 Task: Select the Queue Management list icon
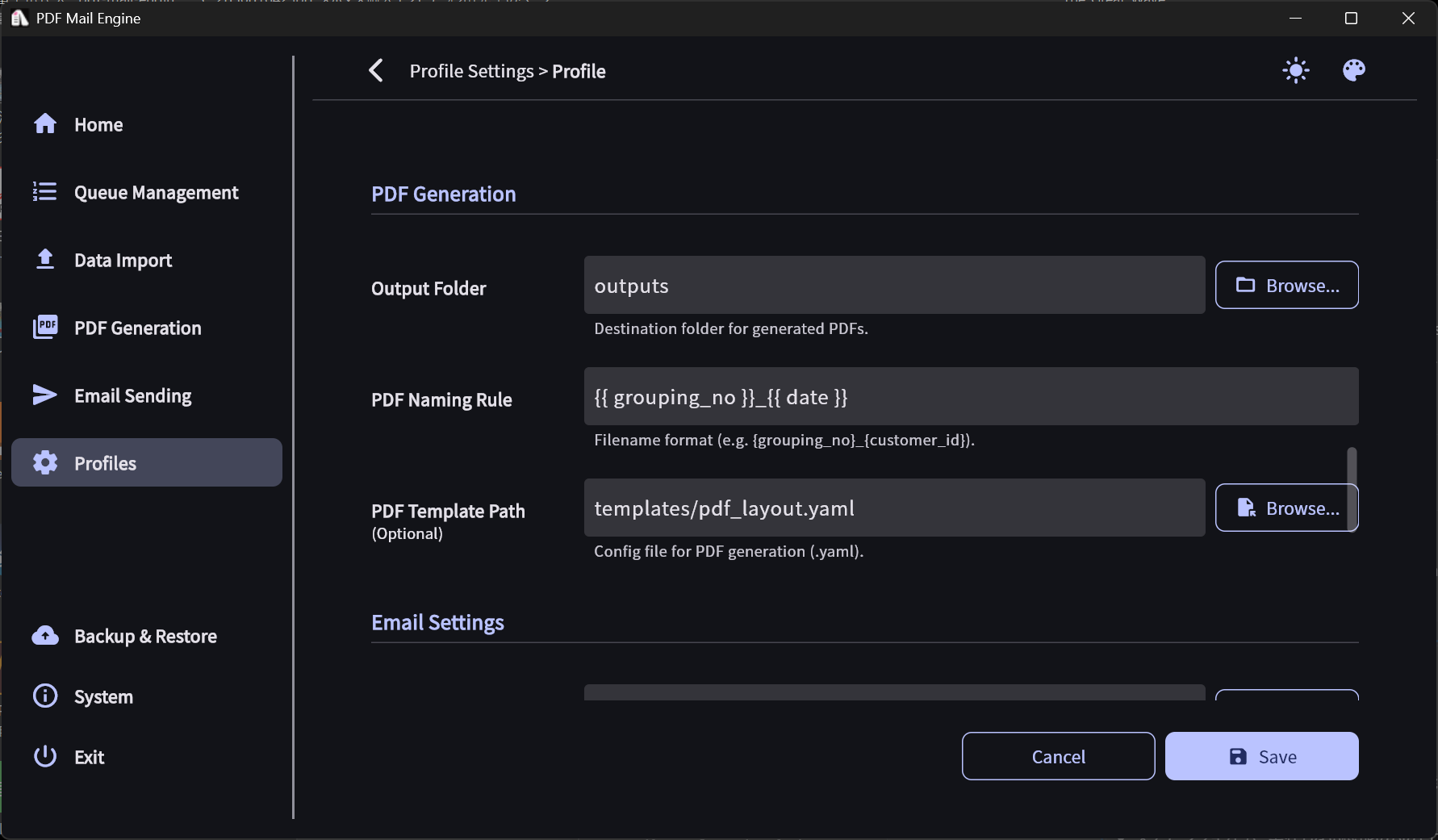click(45, 191)
